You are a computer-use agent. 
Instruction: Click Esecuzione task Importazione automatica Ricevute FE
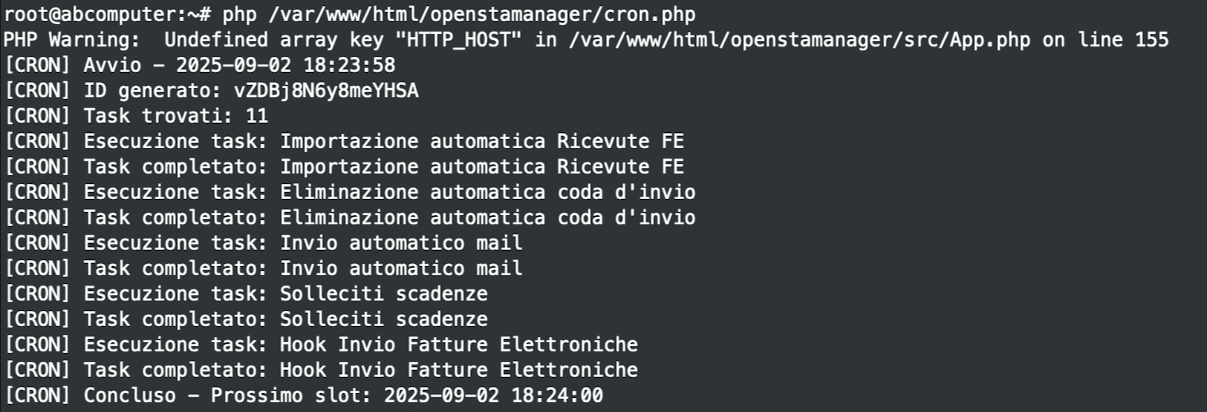345,141
